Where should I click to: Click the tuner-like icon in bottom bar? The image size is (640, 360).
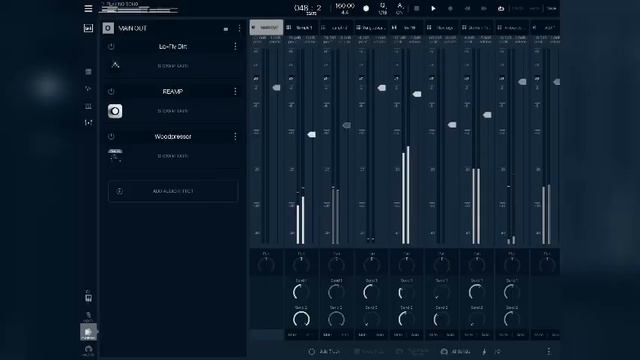[484, 351]
